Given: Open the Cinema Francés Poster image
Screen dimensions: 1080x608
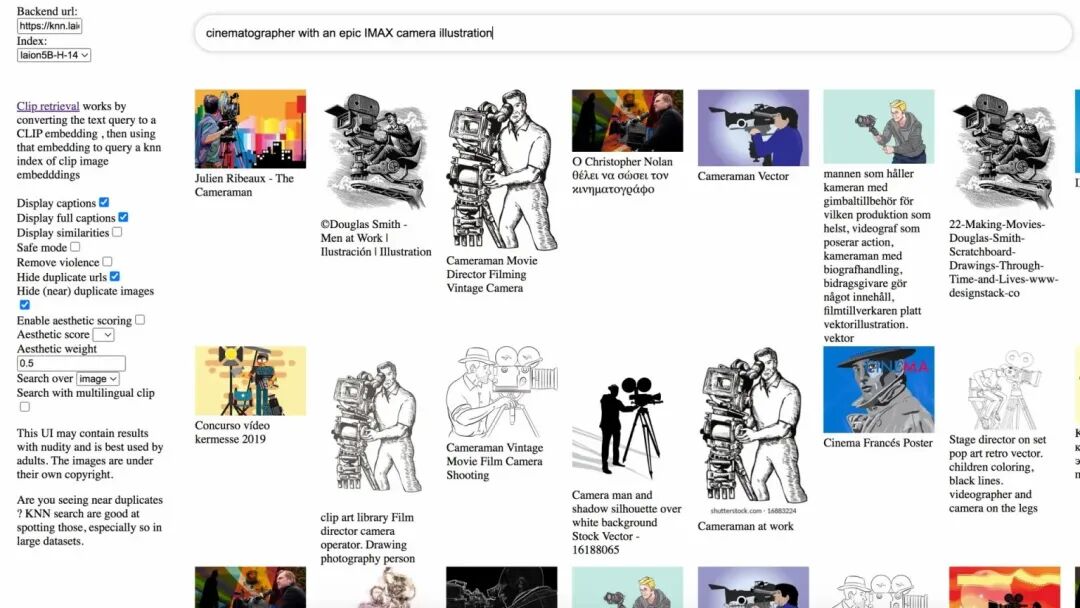Looking at the screenshot, I should 879,389.
